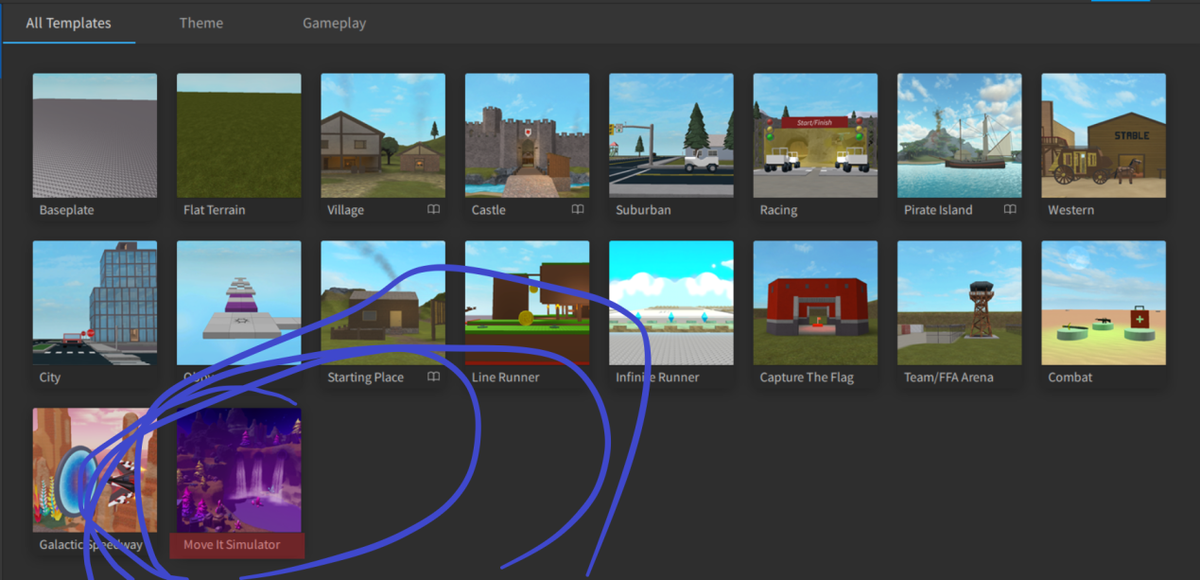Click the Racing label text
1200x580 pixels.
(778, 211)
